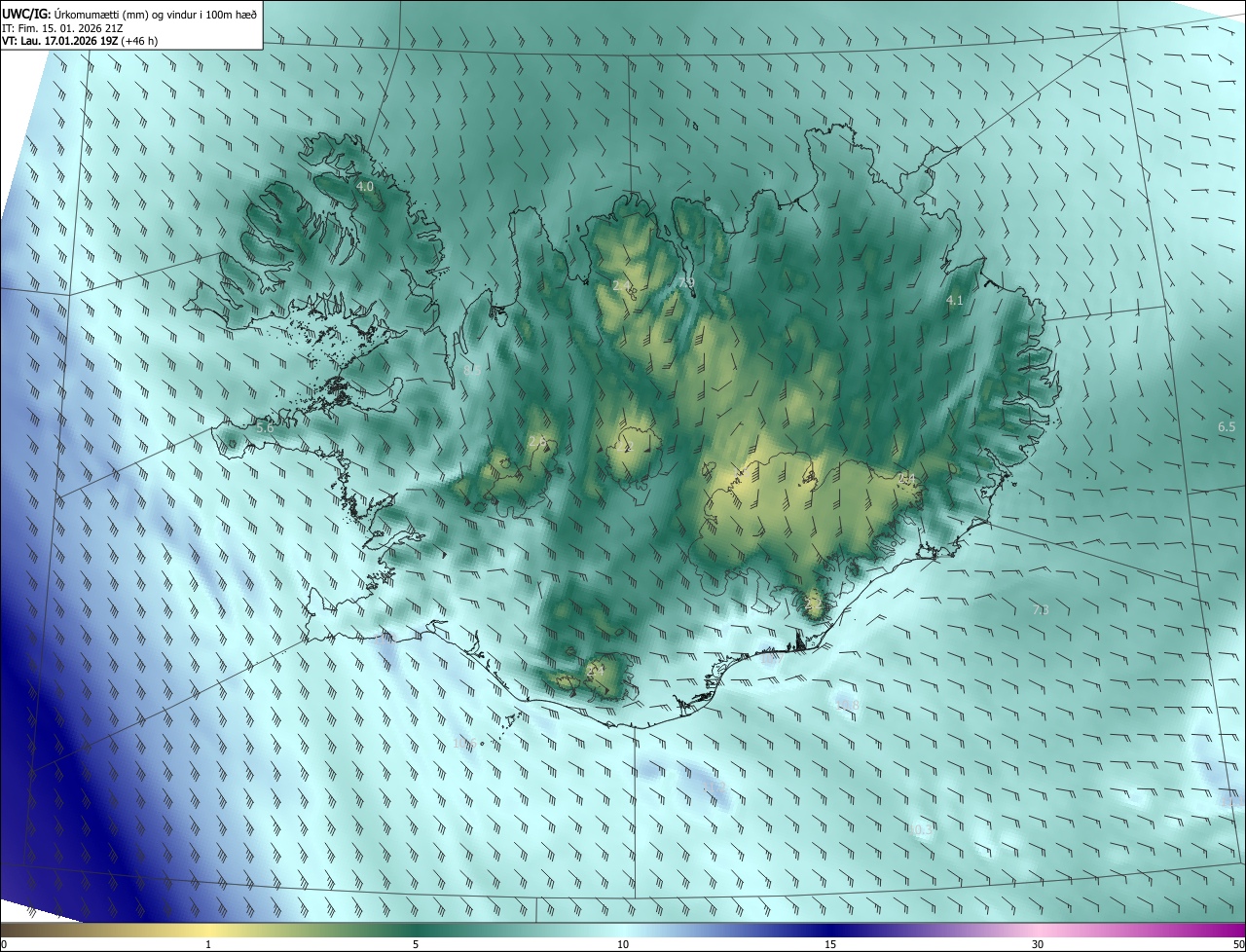
Task: Click the '1' tick label on the colorbar
Action: click(x=208, y=945)
